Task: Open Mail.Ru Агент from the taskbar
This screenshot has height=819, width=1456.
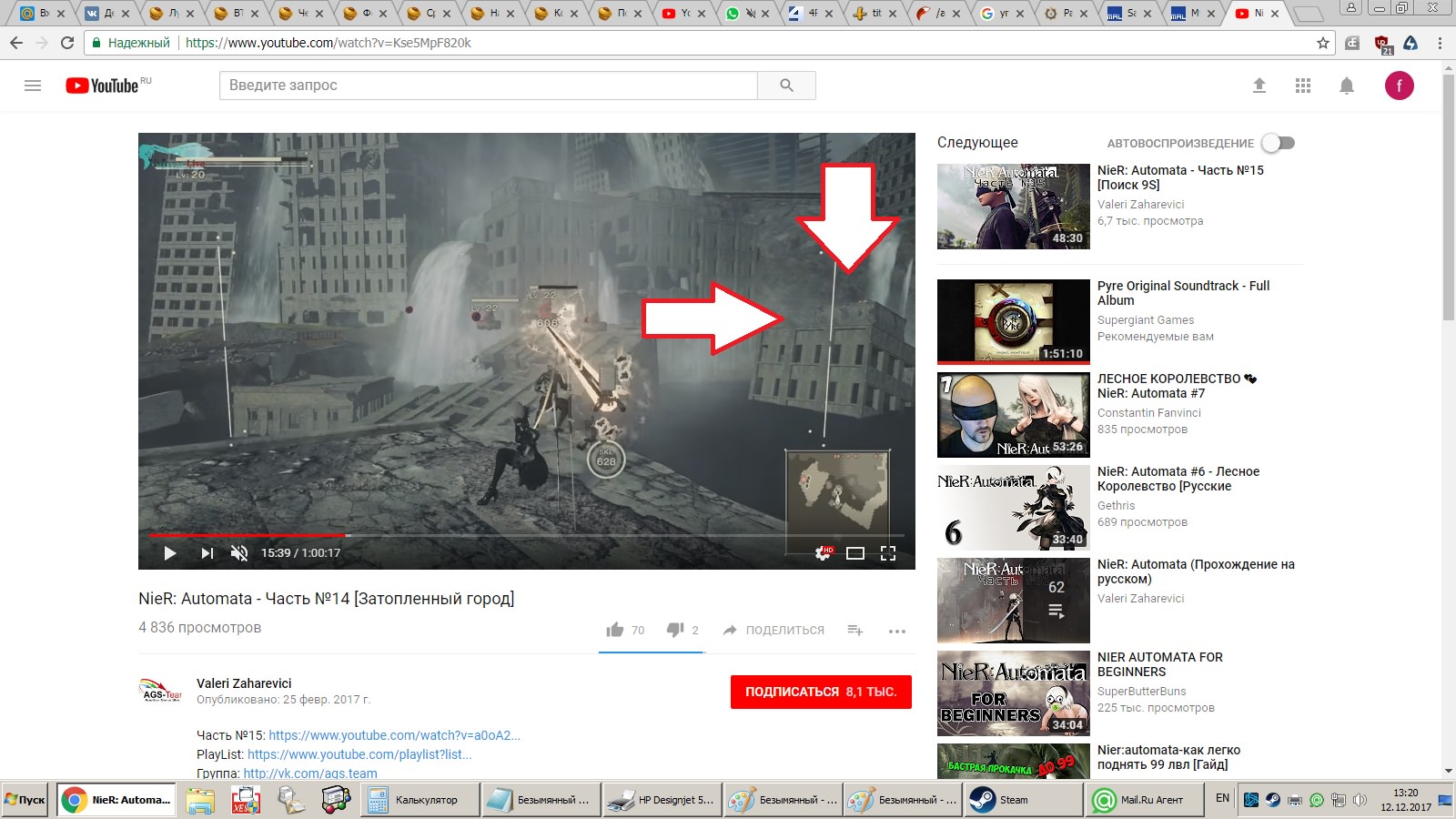Action: (x=1144, y=800)
